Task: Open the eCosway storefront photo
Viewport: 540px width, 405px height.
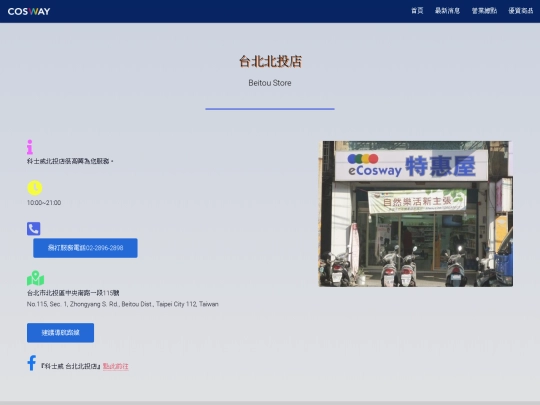Action: coord(416,214)
